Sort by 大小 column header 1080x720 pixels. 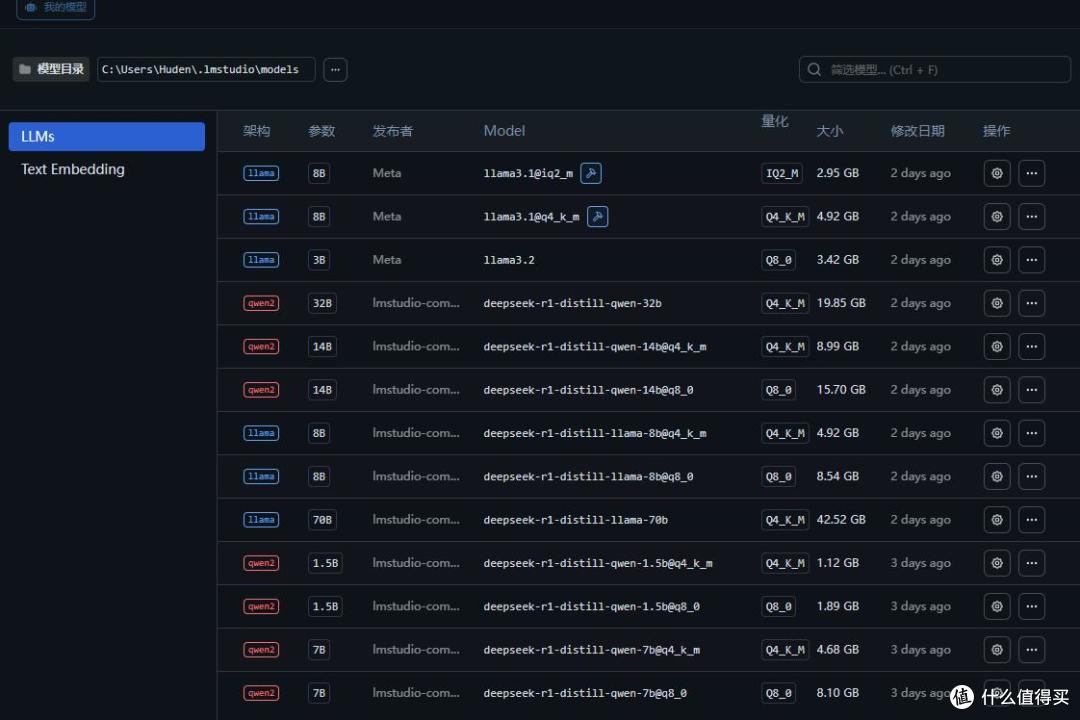(829, 131)
